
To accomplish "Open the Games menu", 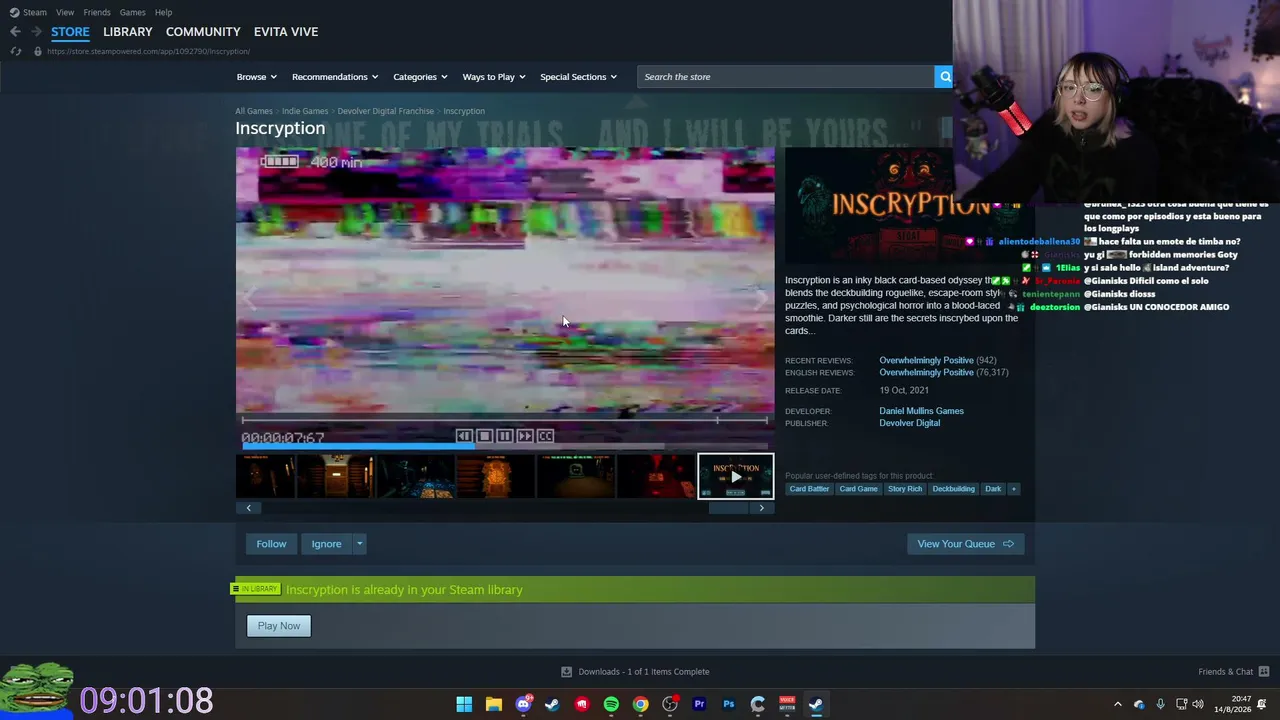I will click(x=133, y=12).
